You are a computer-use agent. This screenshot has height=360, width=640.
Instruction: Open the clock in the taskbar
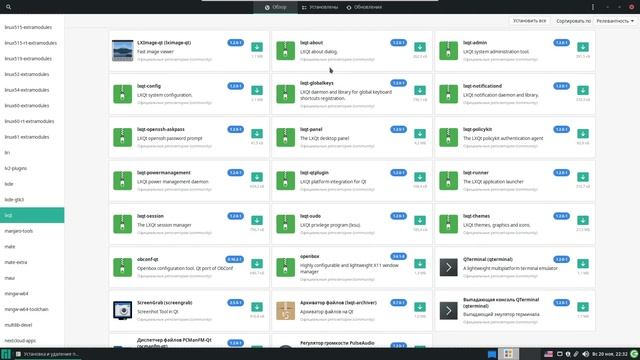point(609,354)
